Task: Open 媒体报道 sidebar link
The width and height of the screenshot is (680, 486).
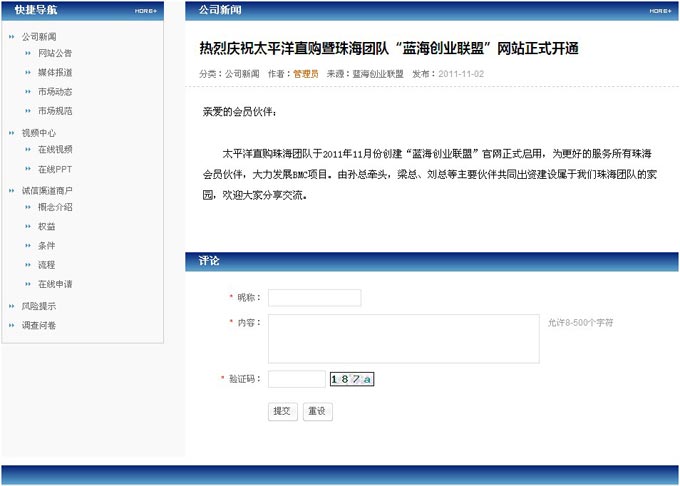Action: pyautogui.click(x=55, y=72)
